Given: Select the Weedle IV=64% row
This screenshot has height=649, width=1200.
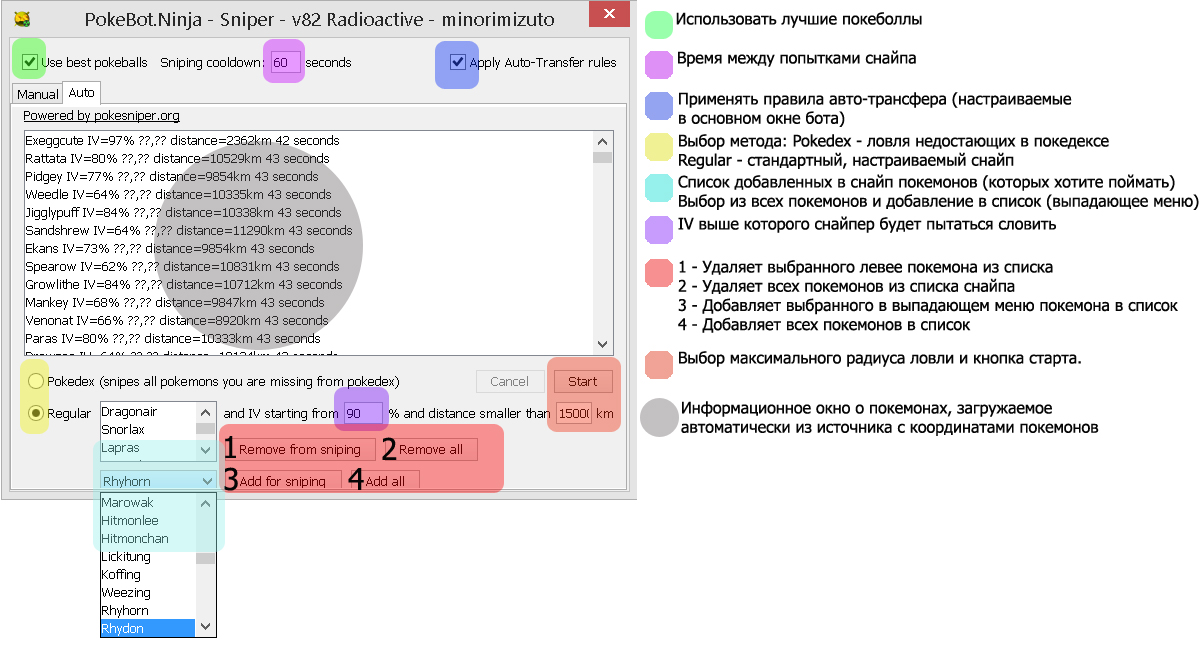Looking at the screenshot, I should (308, 195).
